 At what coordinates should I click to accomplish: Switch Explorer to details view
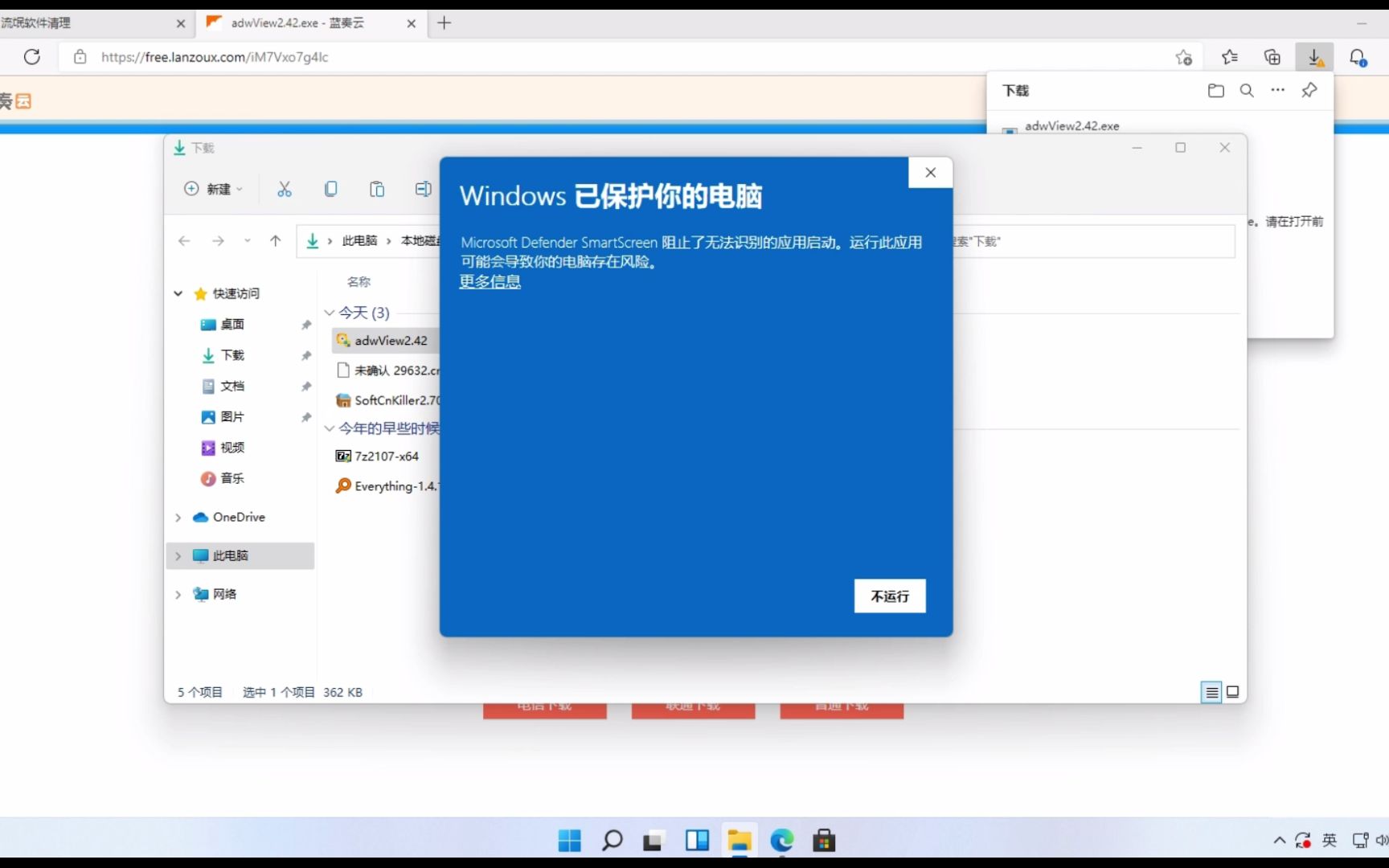pyautogui.click(x=1211, y=692)
